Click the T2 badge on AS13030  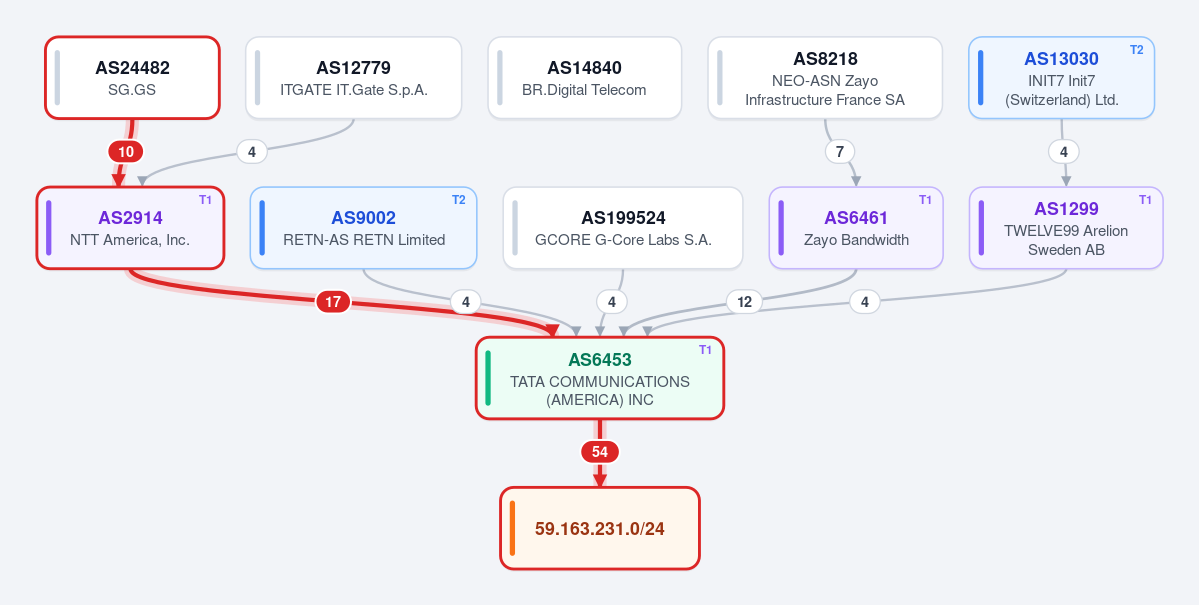pyautogui.click(x=1136, y=50)
